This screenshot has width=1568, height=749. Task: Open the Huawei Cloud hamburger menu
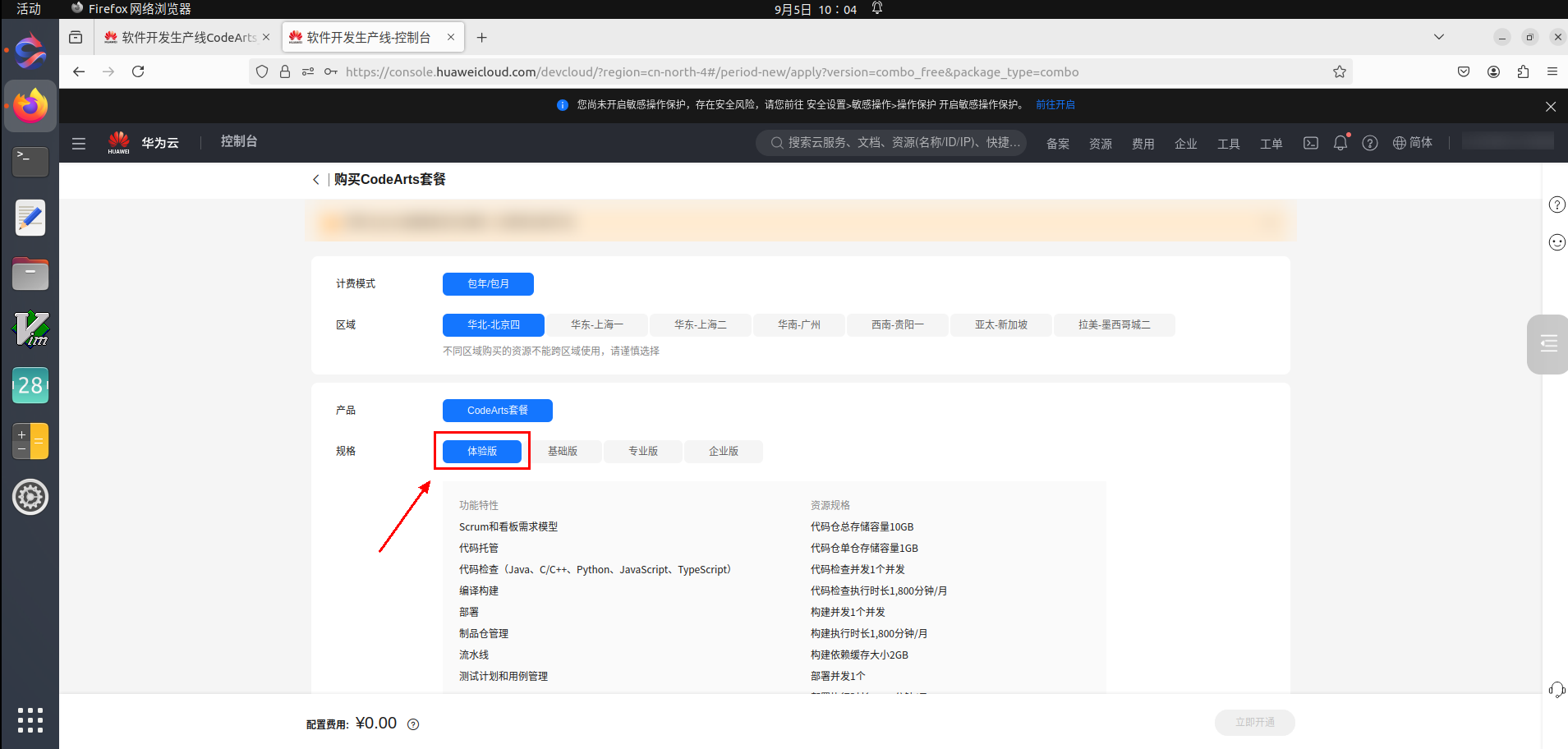(79, 143)
